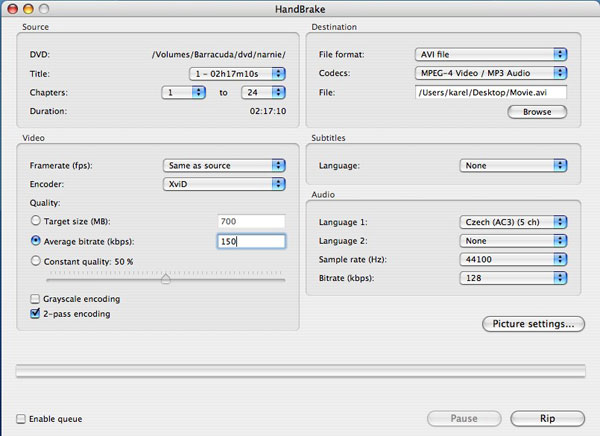Open the Framerate dropdown set to Same as source

[x=224, y=165]
